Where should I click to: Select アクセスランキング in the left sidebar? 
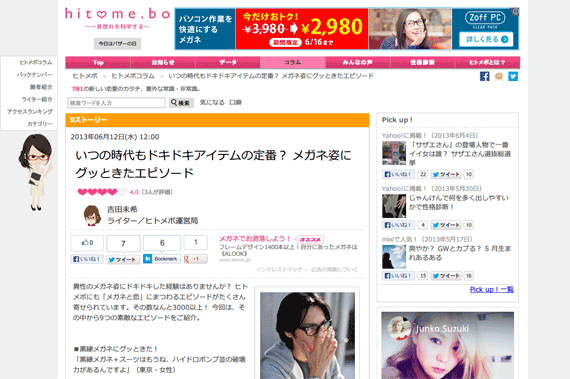[30, 112]
